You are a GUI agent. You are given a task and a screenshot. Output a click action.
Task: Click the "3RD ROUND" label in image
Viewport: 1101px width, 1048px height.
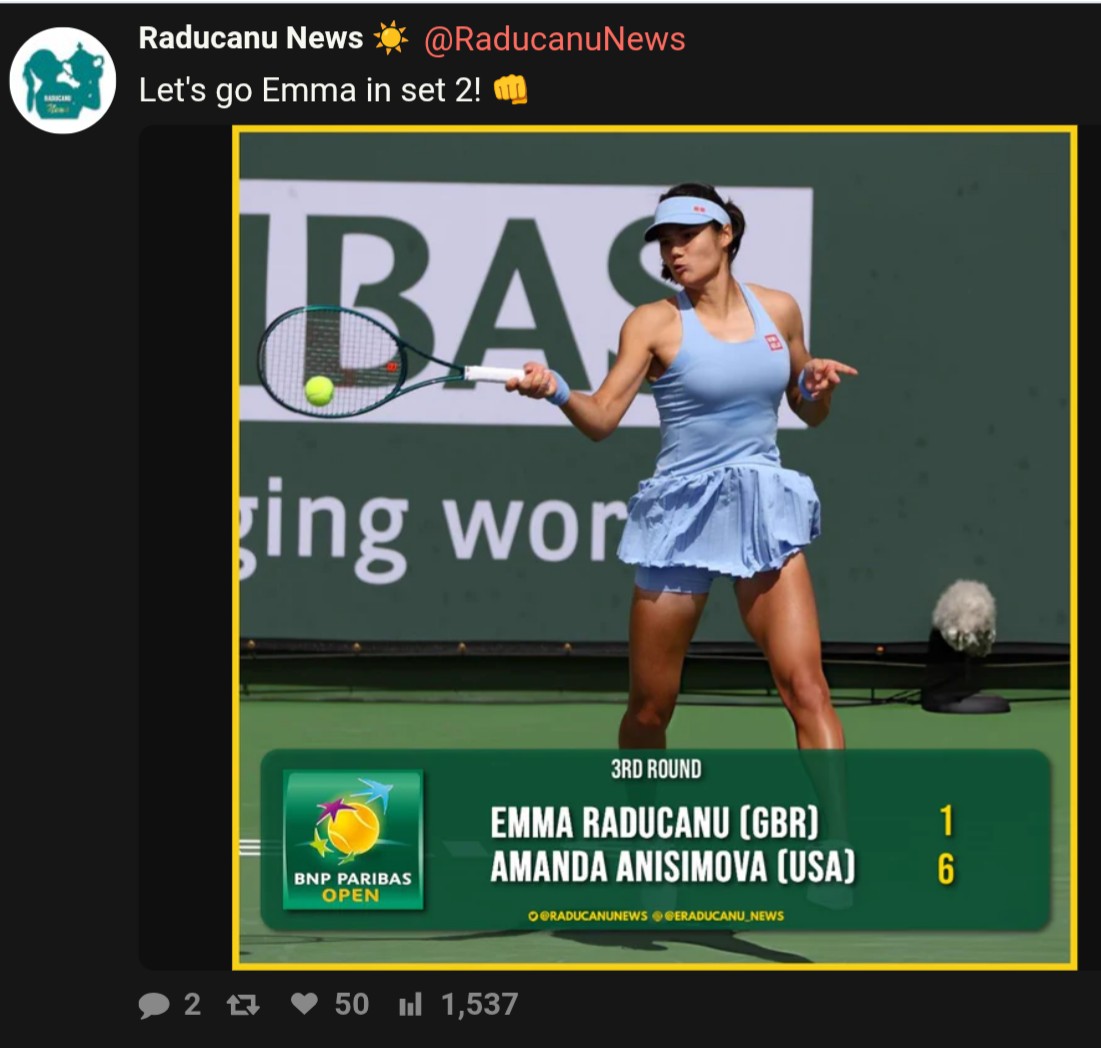pos(656,769)
